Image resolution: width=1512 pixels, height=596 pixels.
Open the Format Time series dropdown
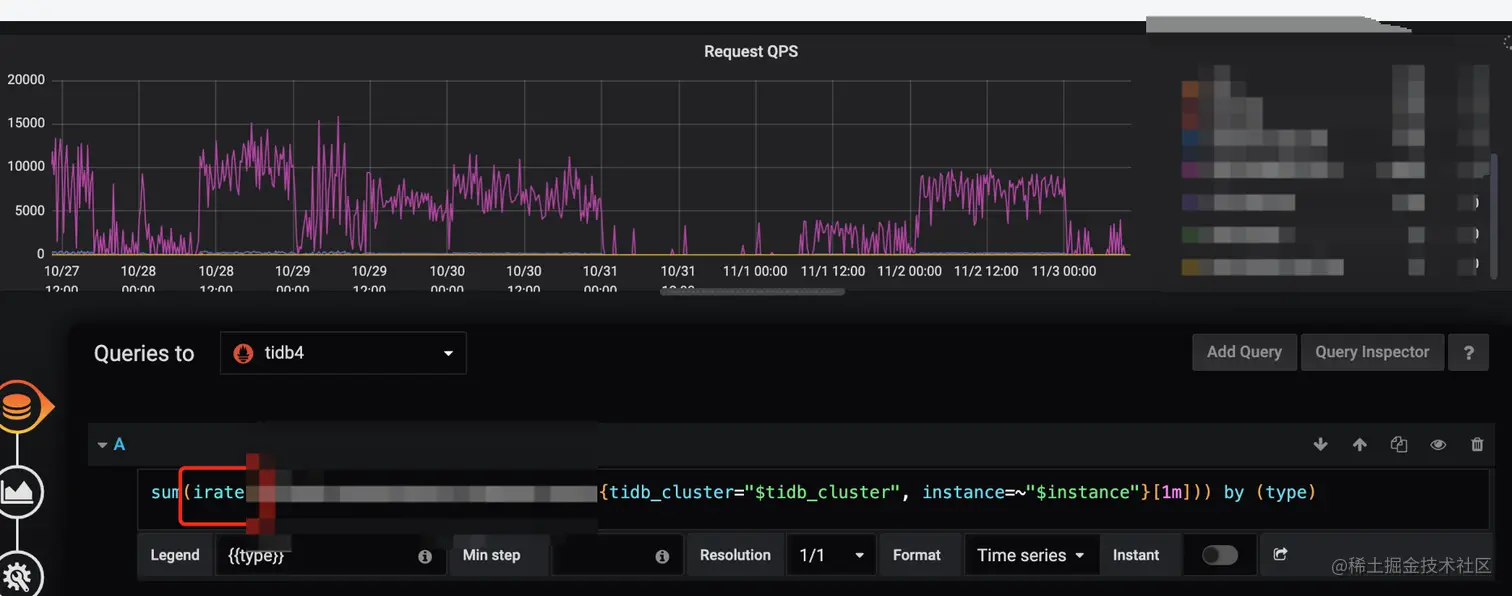(x=1031, y=555)
